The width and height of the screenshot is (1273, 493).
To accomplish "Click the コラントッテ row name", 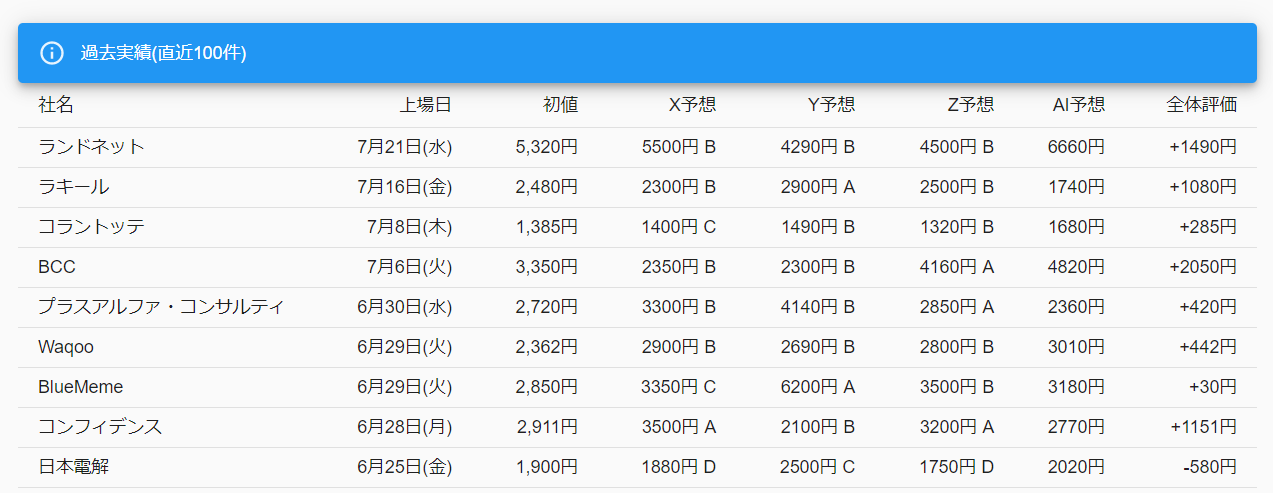I will point(92,227).
